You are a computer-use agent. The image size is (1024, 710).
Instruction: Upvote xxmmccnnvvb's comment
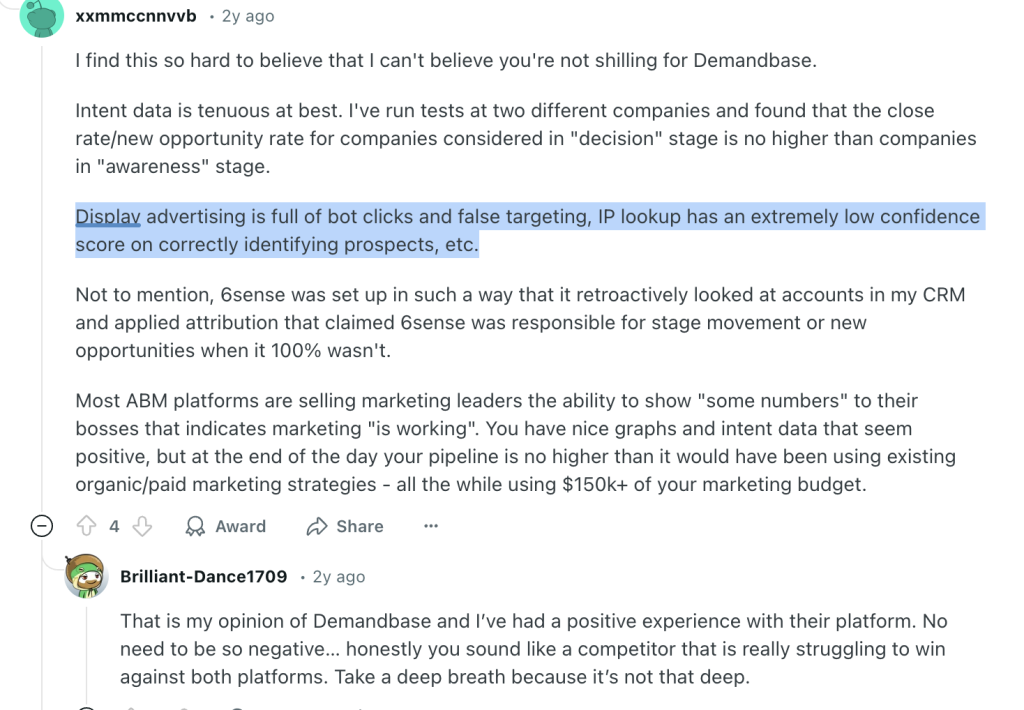click(x=87, y=526)
